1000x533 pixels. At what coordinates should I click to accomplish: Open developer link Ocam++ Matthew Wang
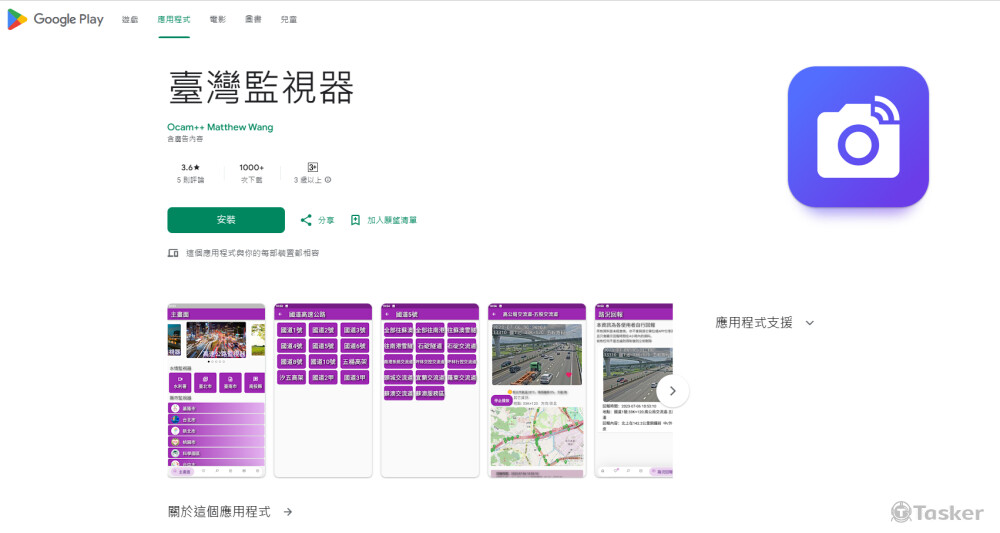(x=220, y=127)
